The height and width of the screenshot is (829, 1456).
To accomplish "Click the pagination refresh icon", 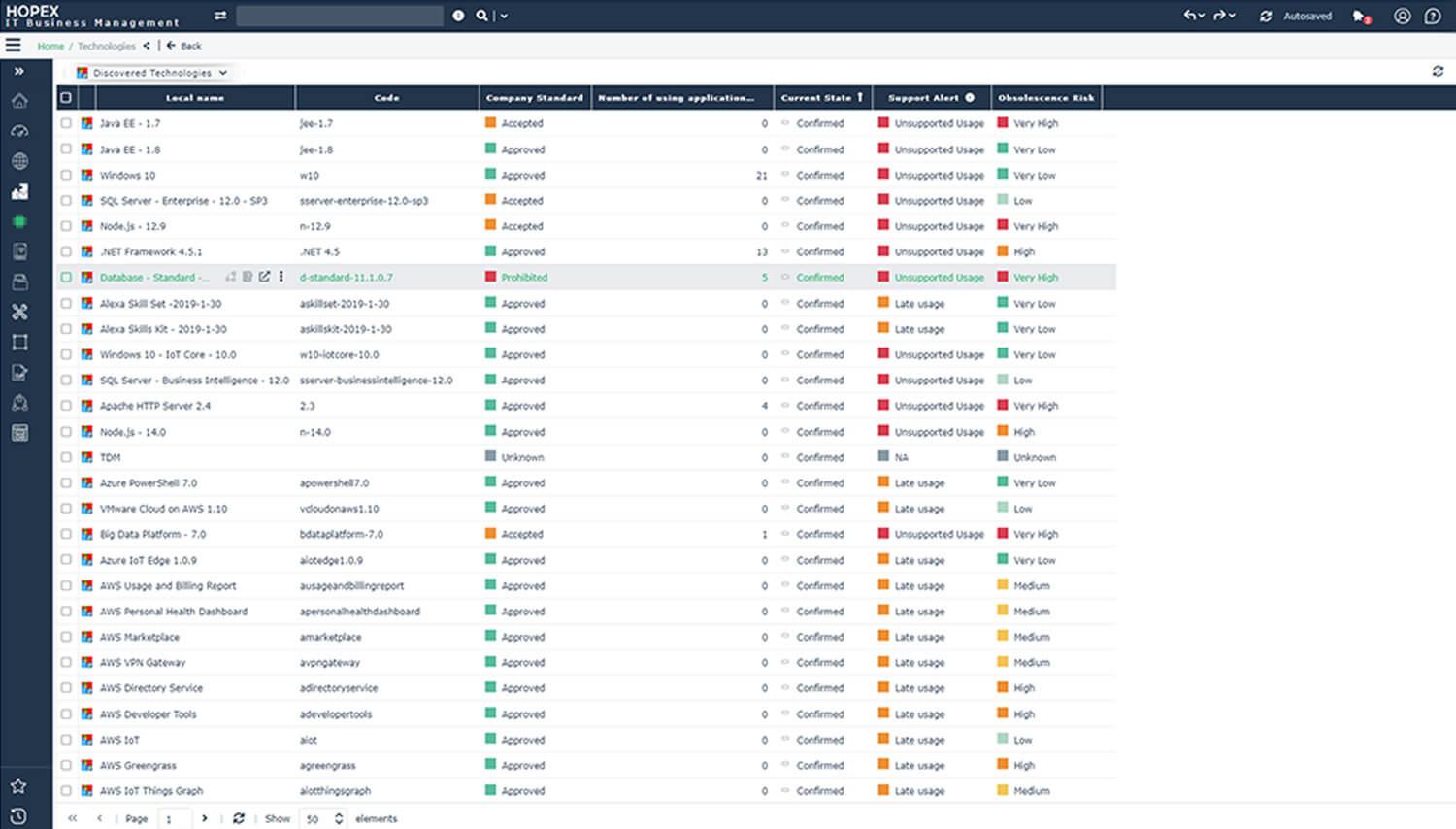I will pyautogui.click(x=239, y=818).
